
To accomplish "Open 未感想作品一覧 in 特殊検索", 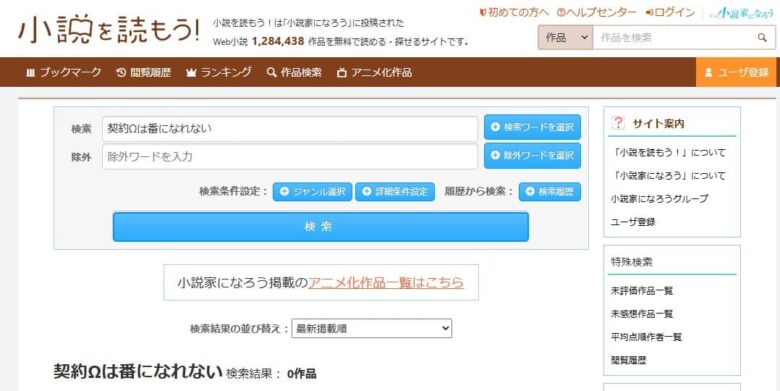I will click(642, 314).
